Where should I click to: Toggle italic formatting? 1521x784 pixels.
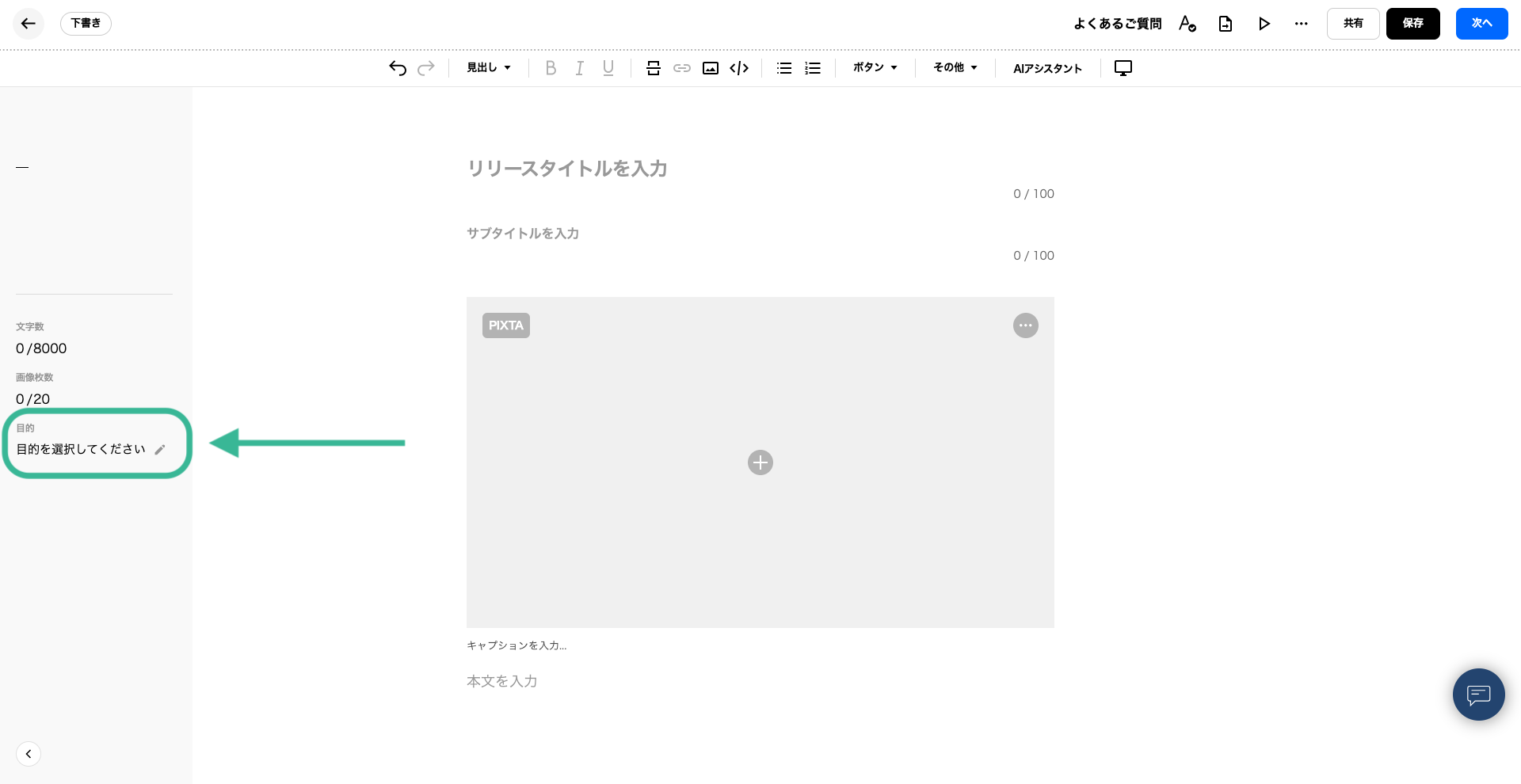click(580, 68)
